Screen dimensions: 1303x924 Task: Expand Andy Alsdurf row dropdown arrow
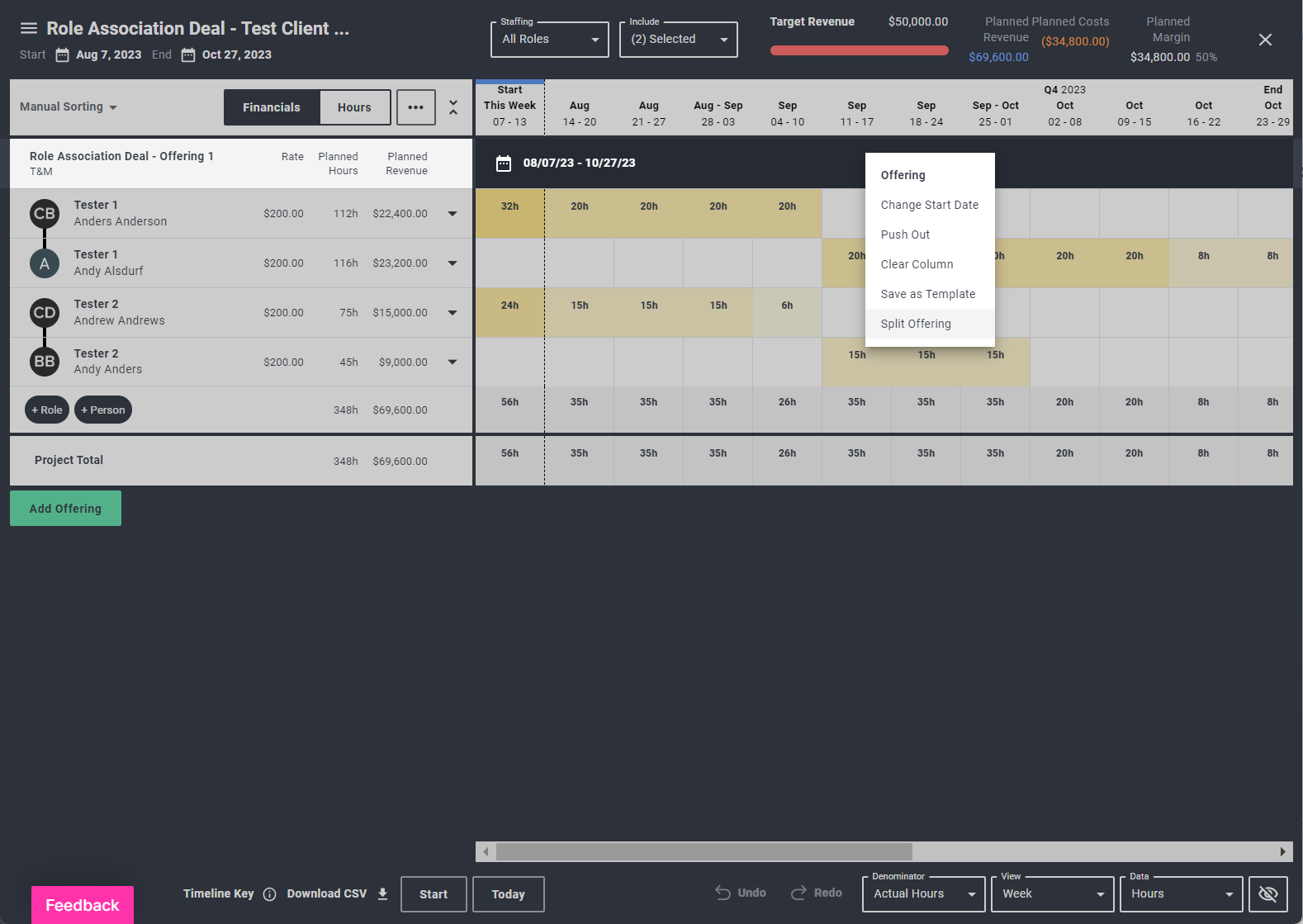[x=452, y=263]
